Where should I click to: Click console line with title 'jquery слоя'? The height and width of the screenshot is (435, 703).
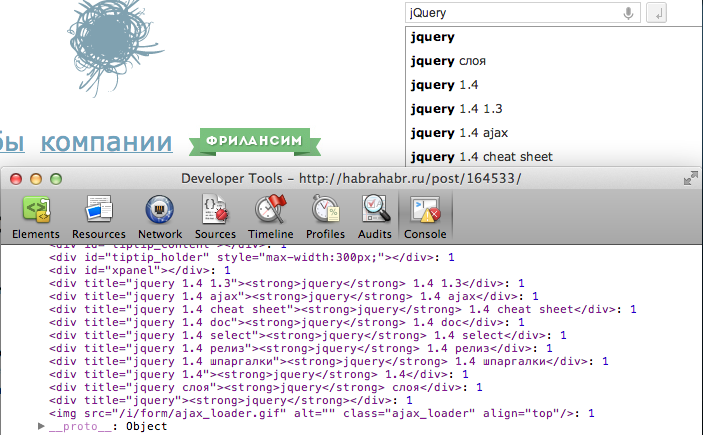265,387
